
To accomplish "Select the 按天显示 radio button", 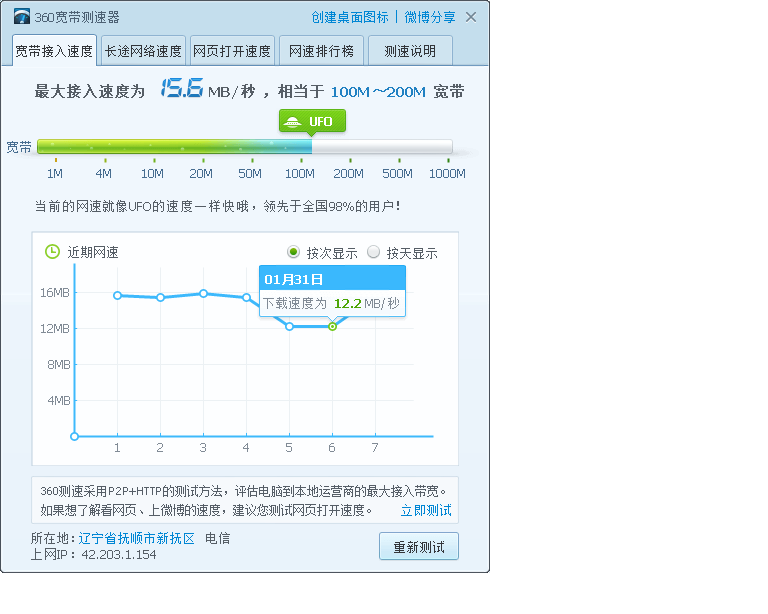I will click(374, 252).
